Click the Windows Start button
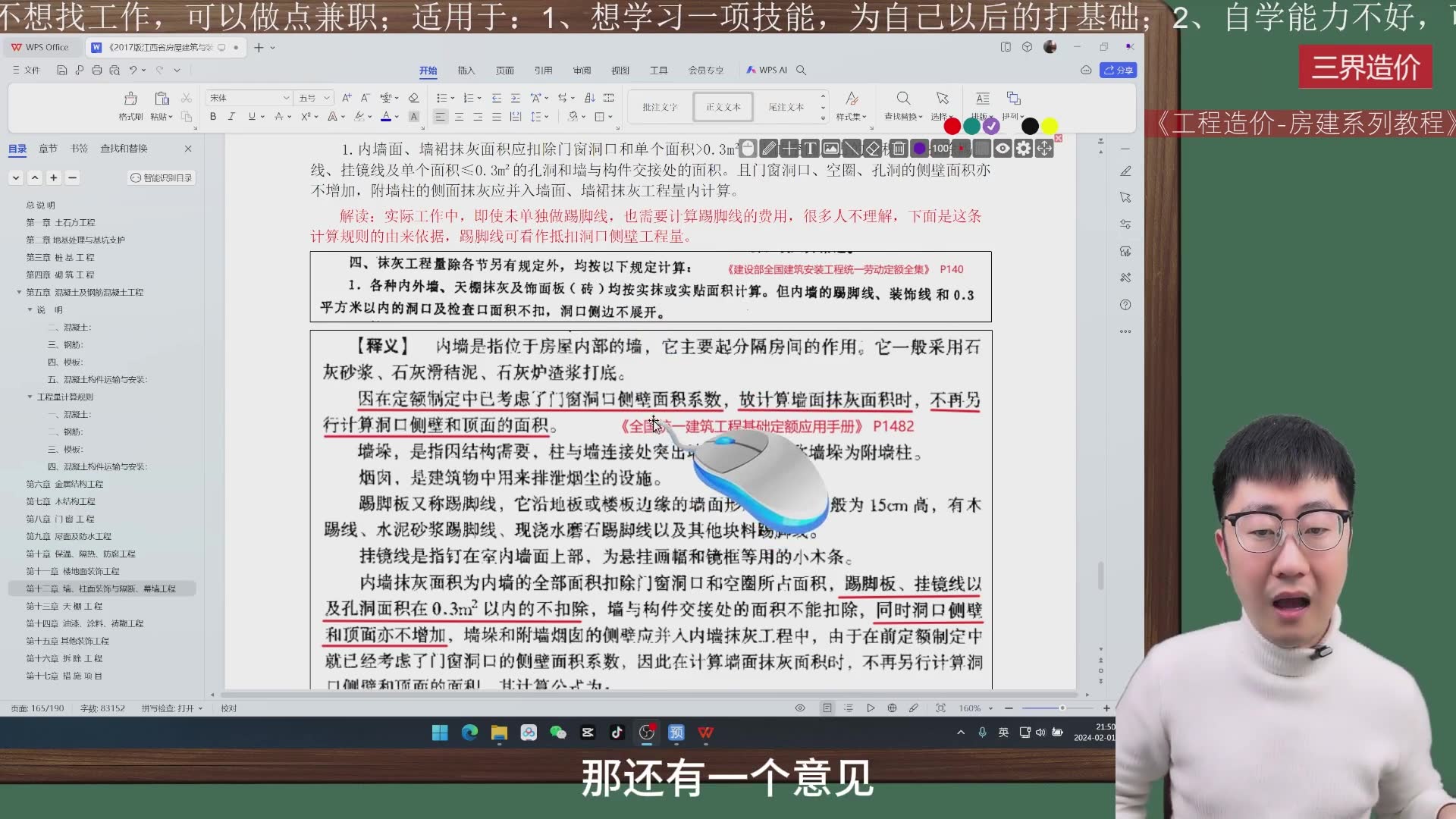This screenshot has width=1456, height=819. click(x=440, y=733)
